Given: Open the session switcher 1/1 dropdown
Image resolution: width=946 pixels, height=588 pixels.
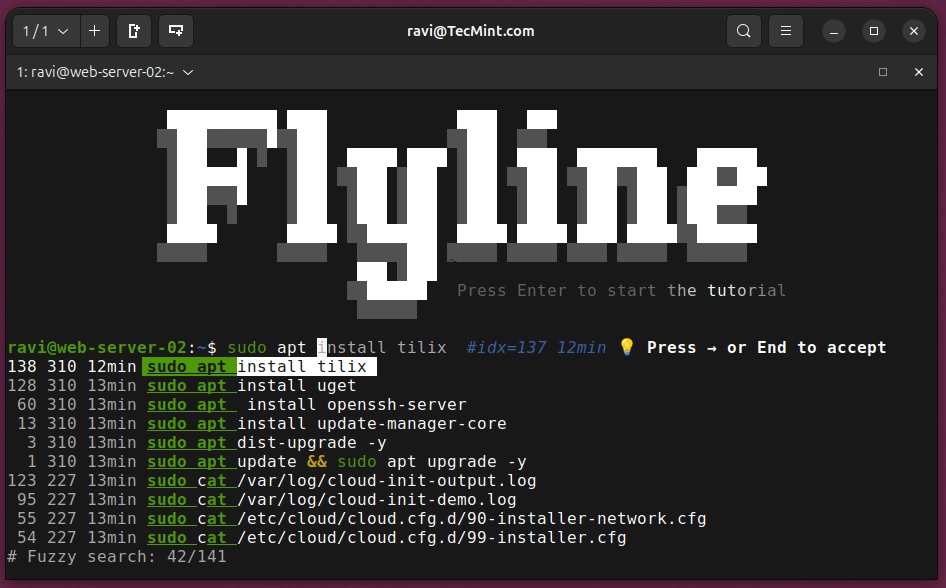Looking at the screenshot, I should (x=46, y=31).
